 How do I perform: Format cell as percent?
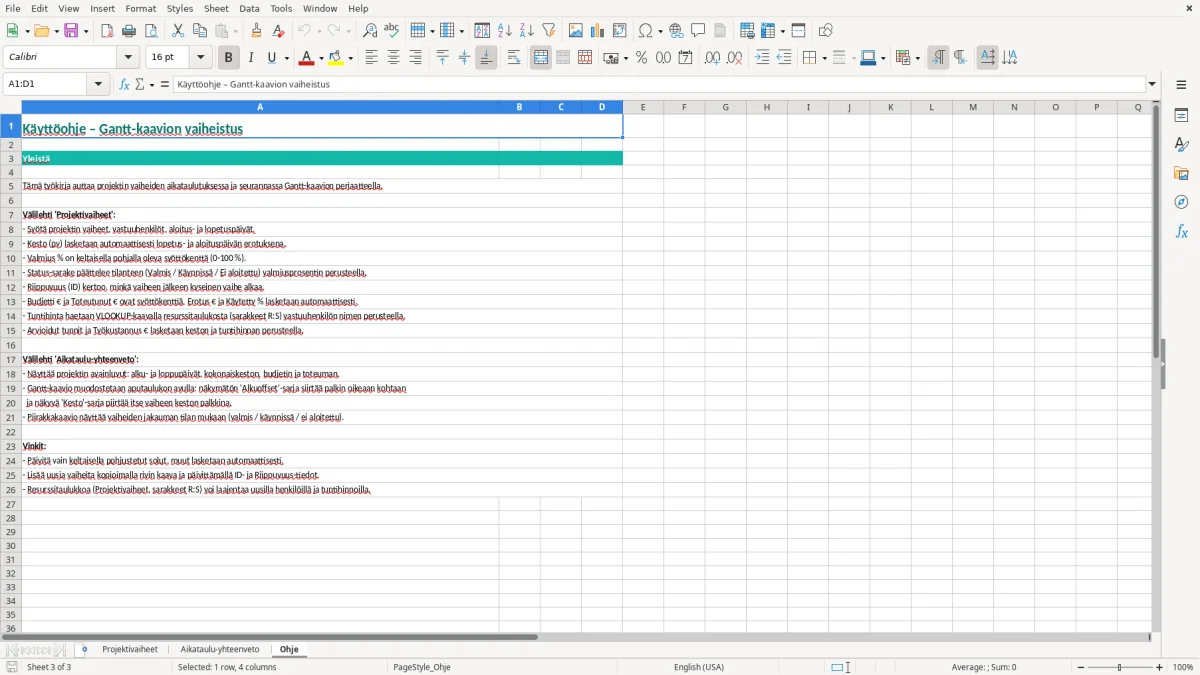tap(641, 58)
